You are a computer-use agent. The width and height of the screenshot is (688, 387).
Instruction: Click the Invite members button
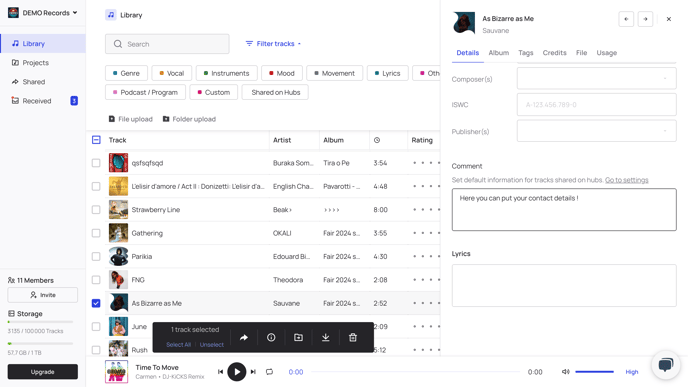click(43, 295)
